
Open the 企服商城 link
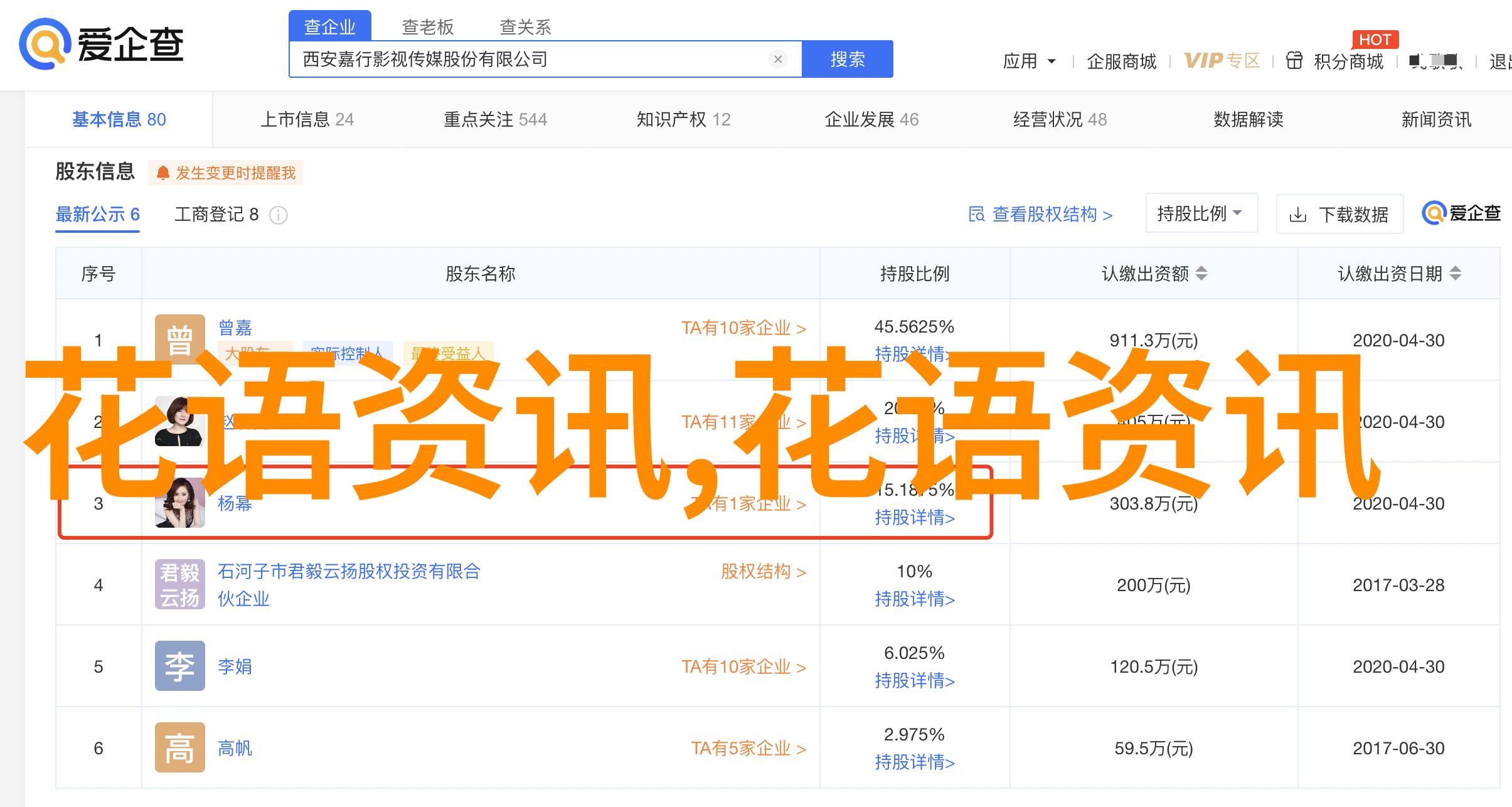tap(1122, 61)
